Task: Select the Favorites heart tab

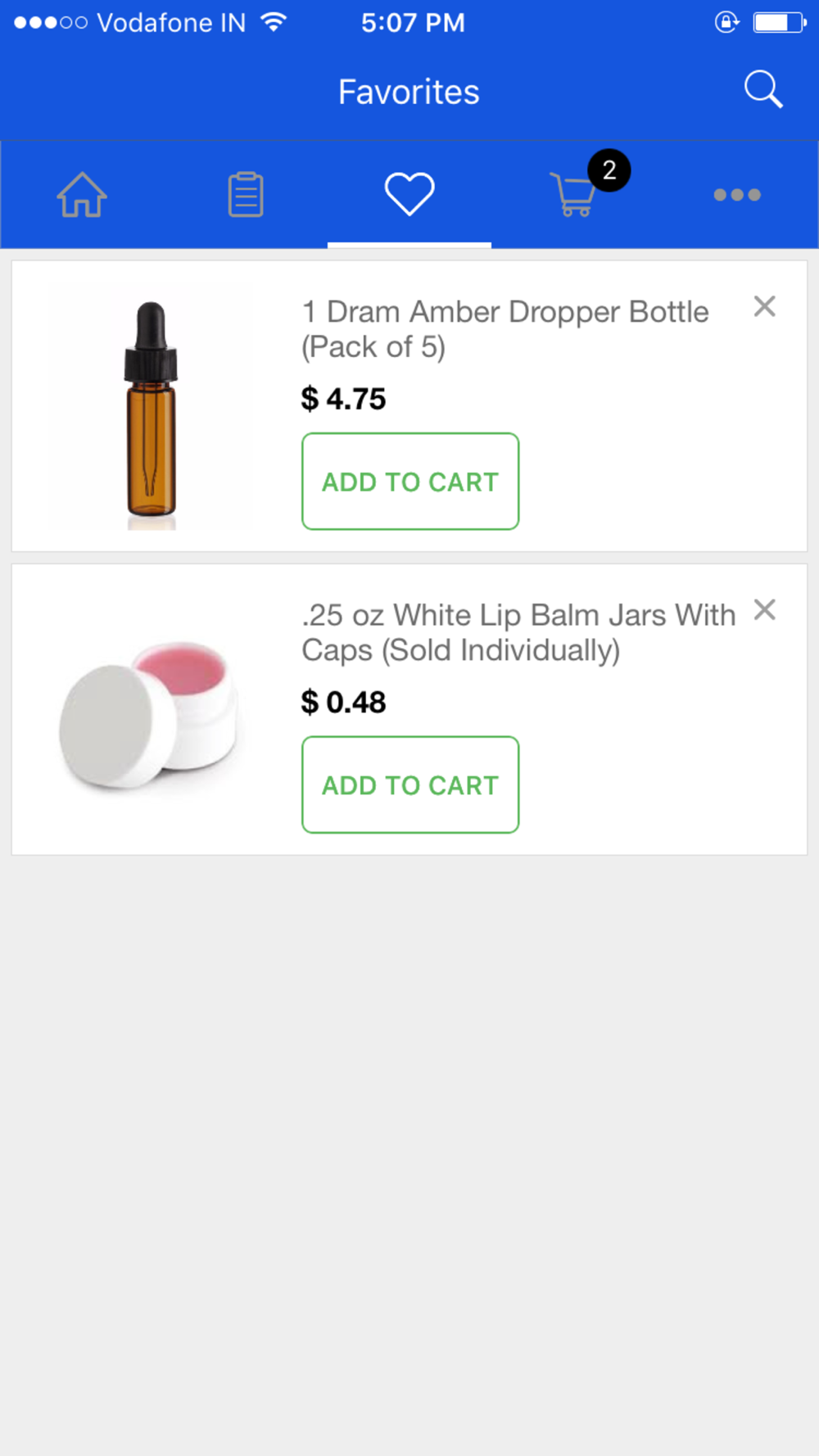Action: [x=409, y=195]
